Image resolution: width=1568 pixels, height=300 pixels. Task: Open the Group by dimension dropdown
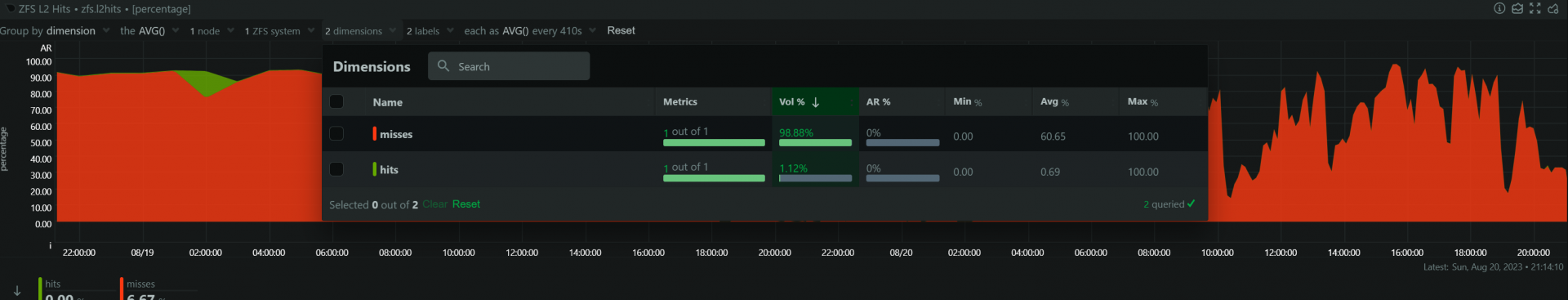(55, 31)
